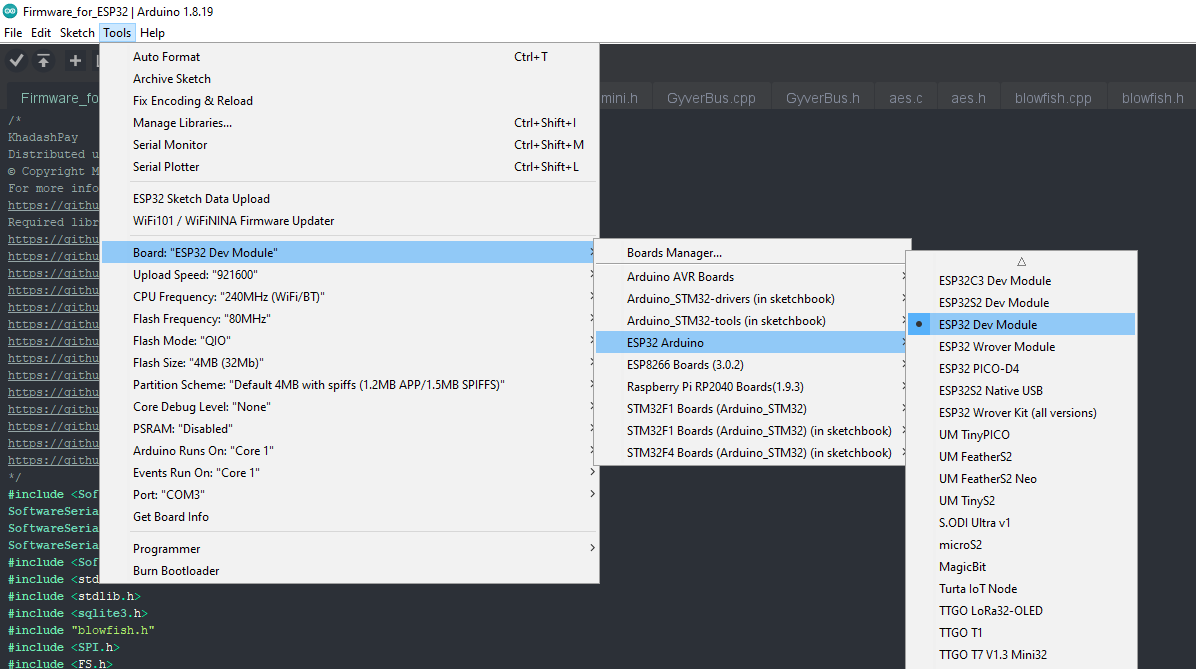The height and width of the screenshot is (669, 1196).
Task: Expand the Flash Mode "QIO" submenu
Action: [350, 341]
